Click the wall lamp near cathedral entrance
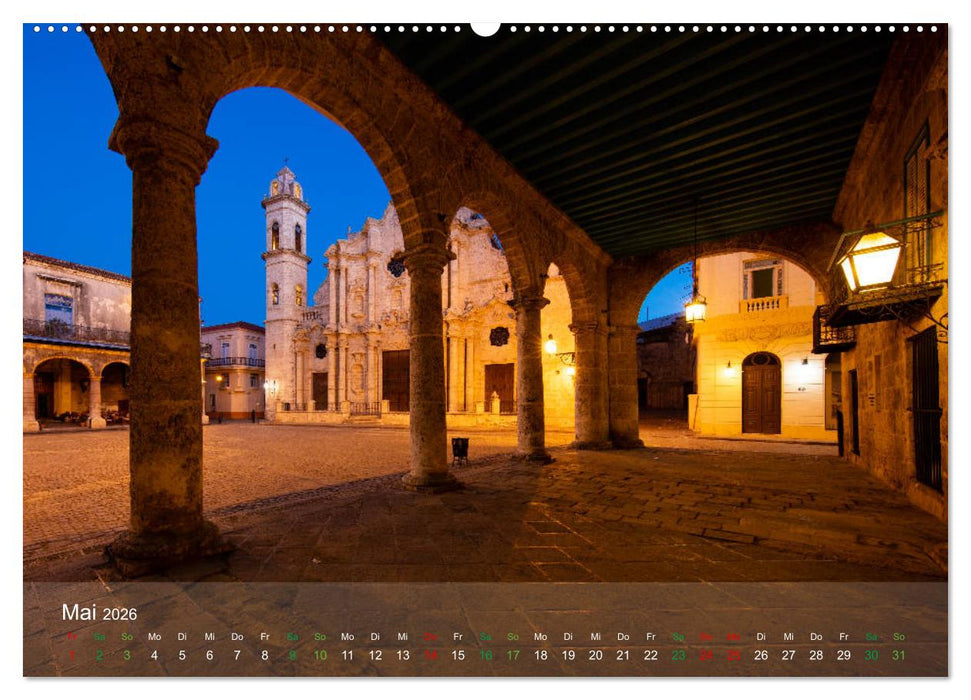The image size is (971, 700). click(x=550, y=345)
